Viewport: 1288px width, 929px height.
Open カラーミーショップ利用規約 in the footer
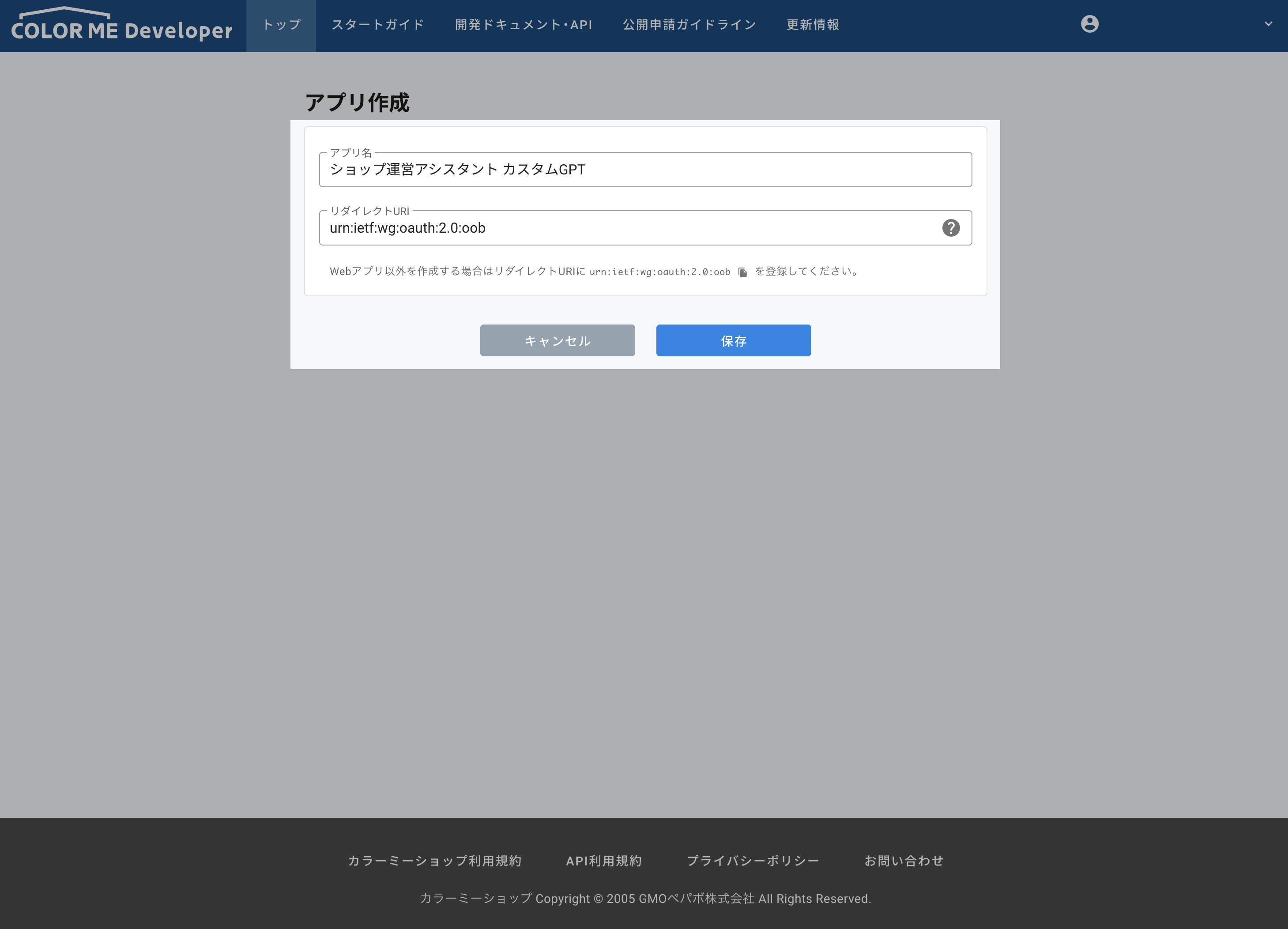point(436,861)
